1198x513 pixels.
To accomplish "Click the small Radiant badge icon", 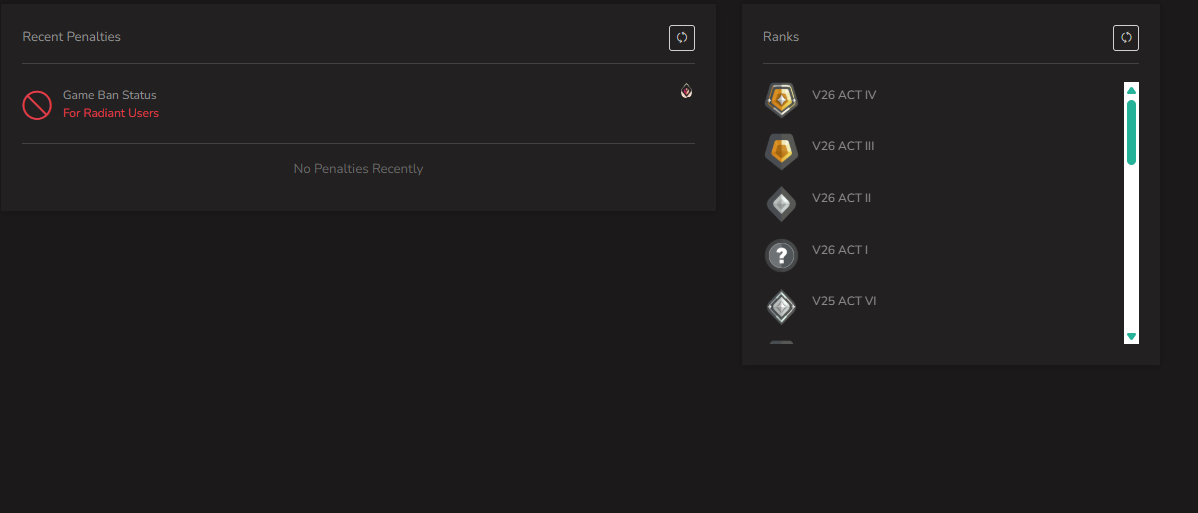I will [687, 91].
